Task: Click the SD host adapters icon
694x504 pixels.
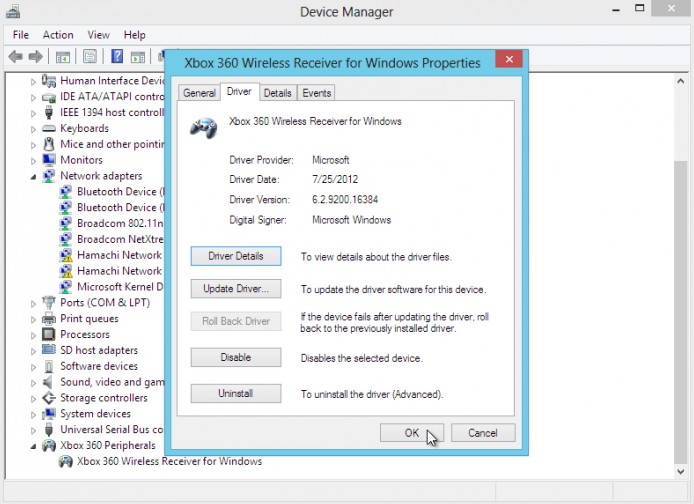Action: click(49, 350)
